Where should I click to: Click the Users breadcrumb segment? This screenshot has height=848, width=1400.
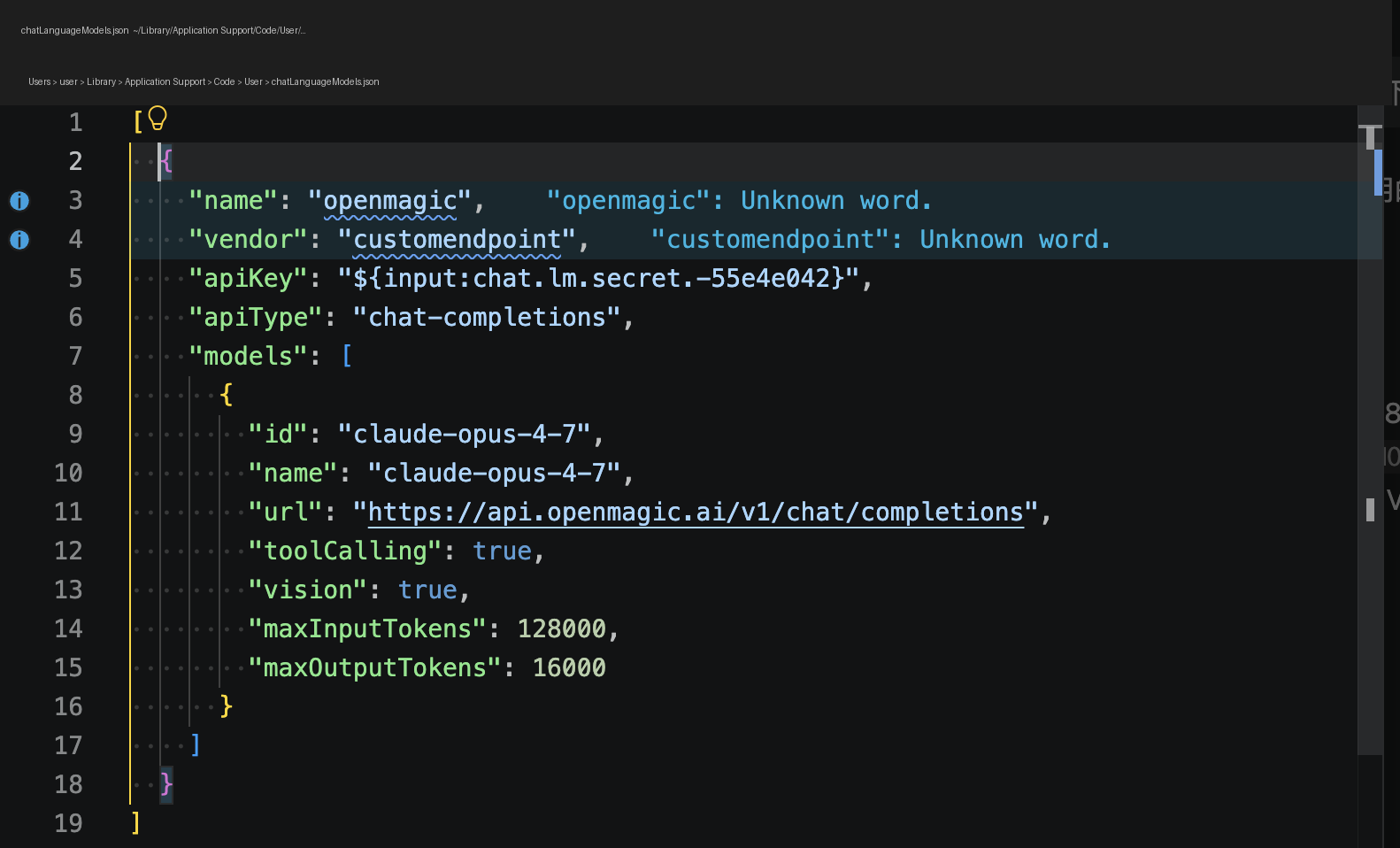click(39, 81)
